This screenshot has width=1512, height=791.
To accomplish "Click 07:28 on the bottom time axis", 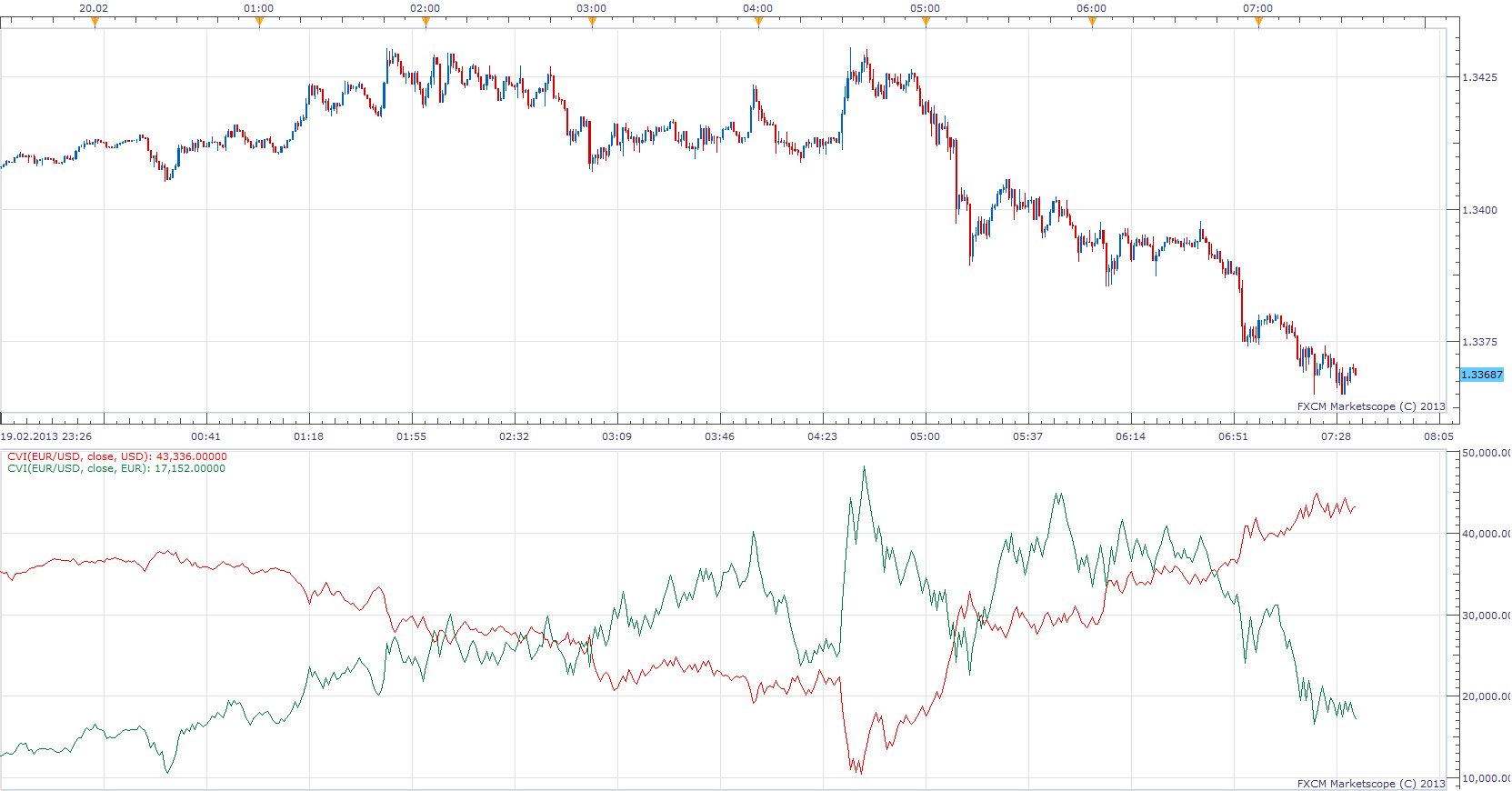I will point(1336,436).
